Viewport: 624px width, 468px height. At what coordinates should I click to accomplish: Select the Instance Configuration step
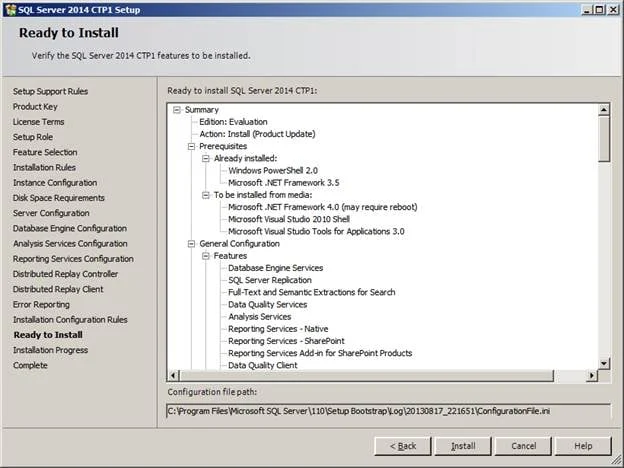pyautogui.click(x=55, y=183)
